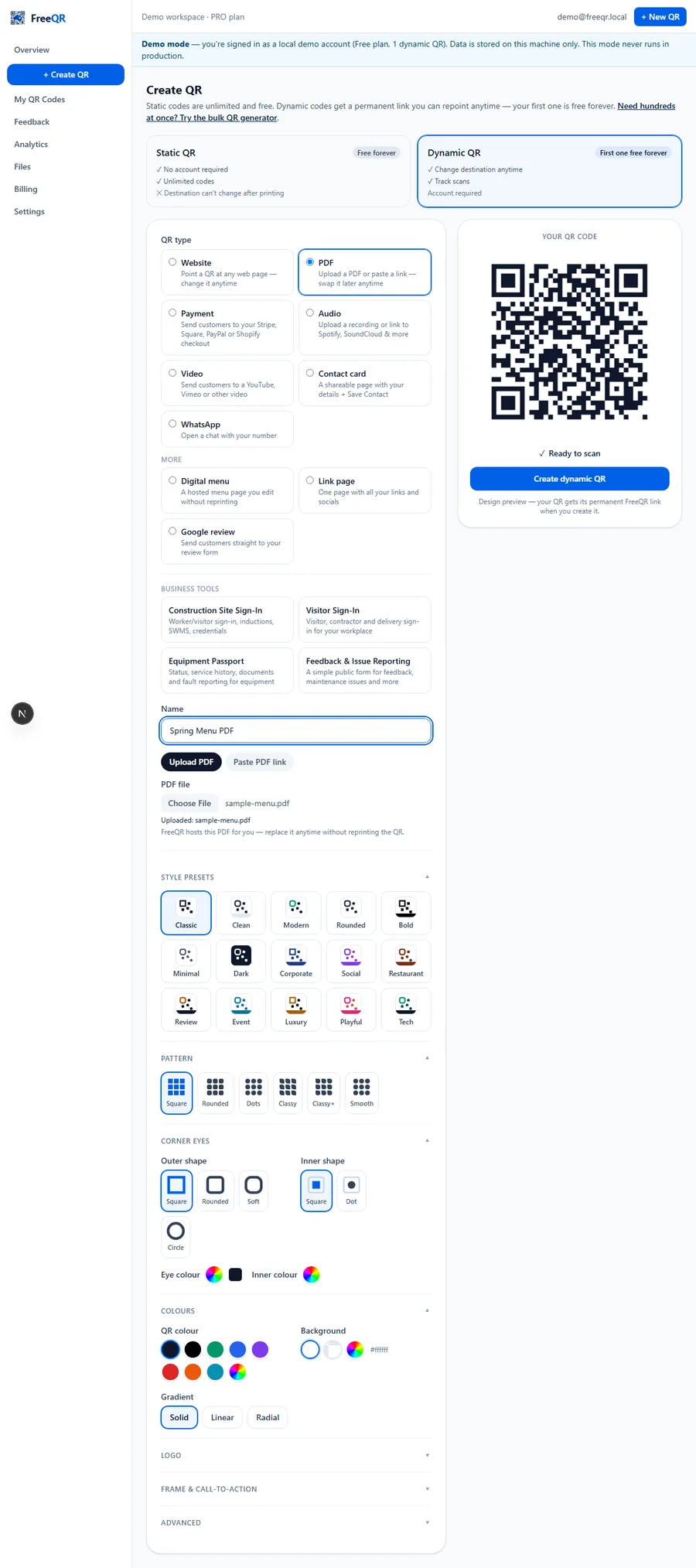Pick the Luxury style preset
This screenshot has height=1568, width=696.
click(x=295, y=1009)
